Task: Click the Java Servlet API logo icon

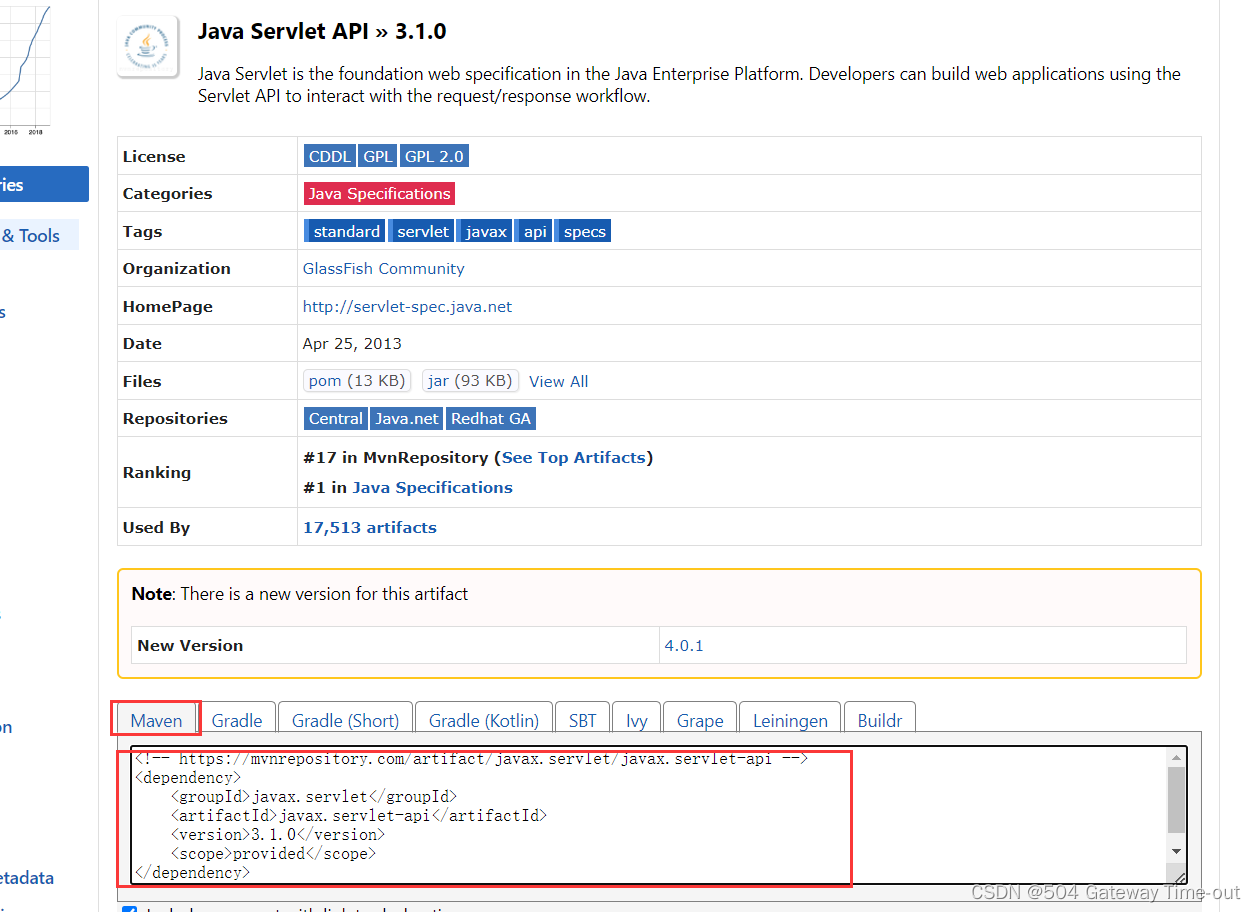Action: point(148,46)
